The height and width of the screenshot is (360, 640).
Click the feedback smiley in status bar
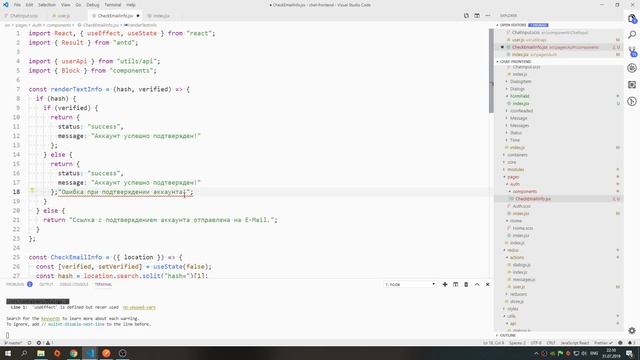(x=620, y=343)
